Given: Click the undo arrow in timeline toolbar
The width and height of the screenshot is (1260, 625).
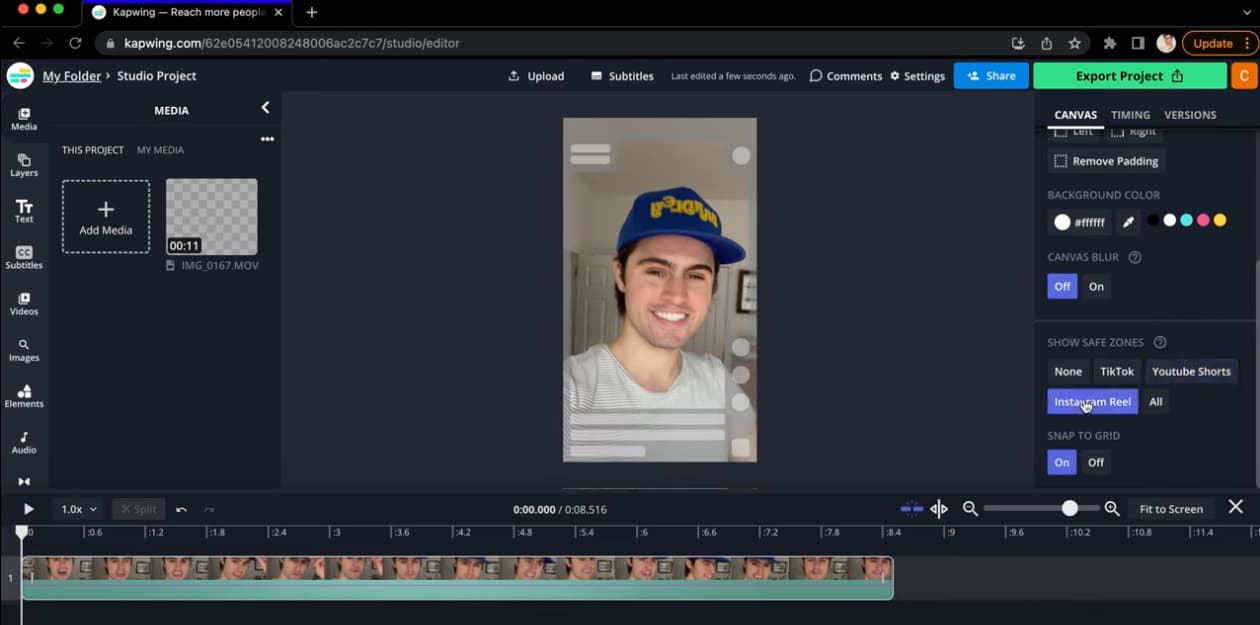Looking at the screenshot, I should (x=181, y=509).
